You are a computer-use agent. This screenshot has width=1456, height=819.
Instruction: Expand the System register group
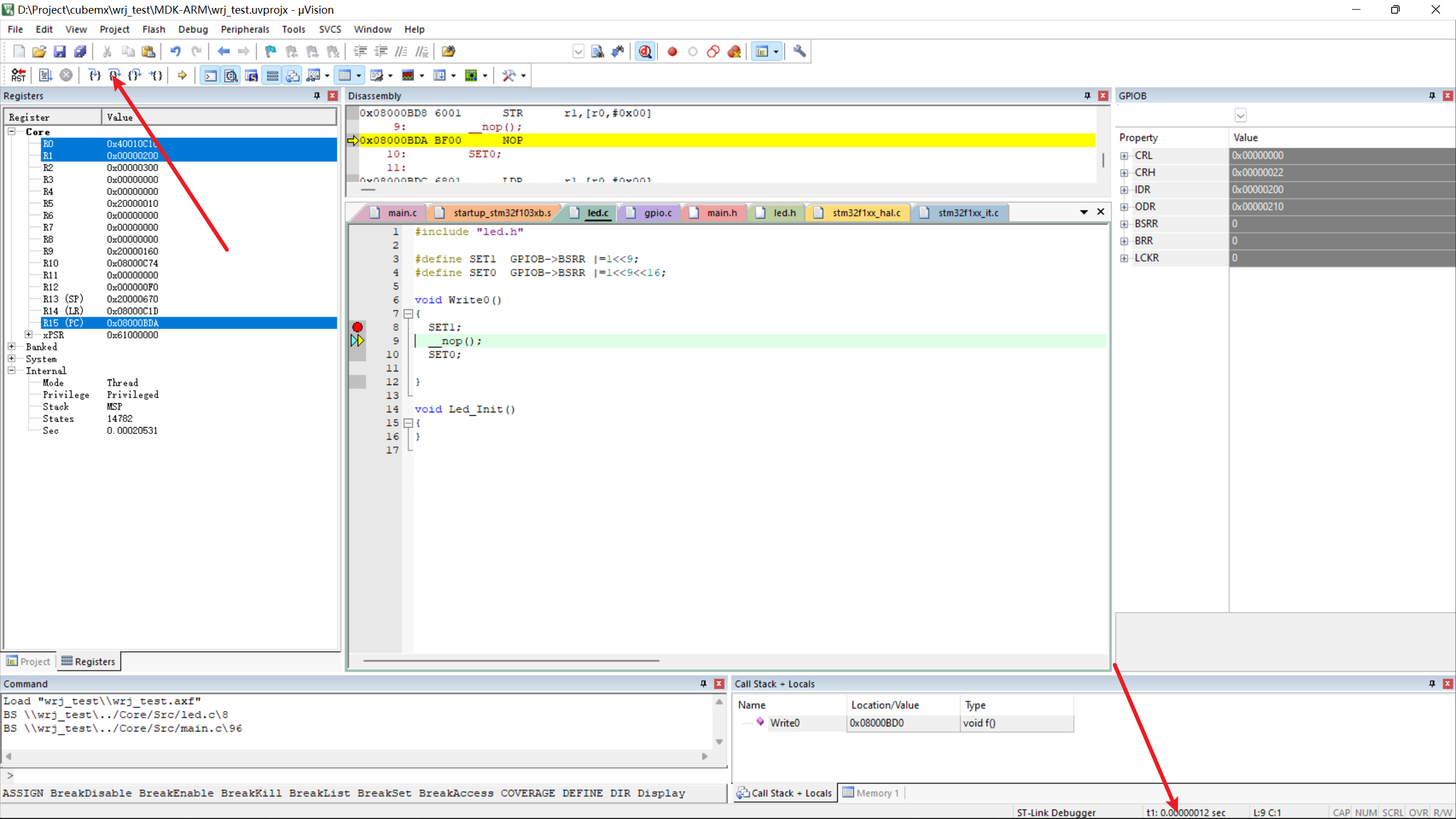point(11,358)
